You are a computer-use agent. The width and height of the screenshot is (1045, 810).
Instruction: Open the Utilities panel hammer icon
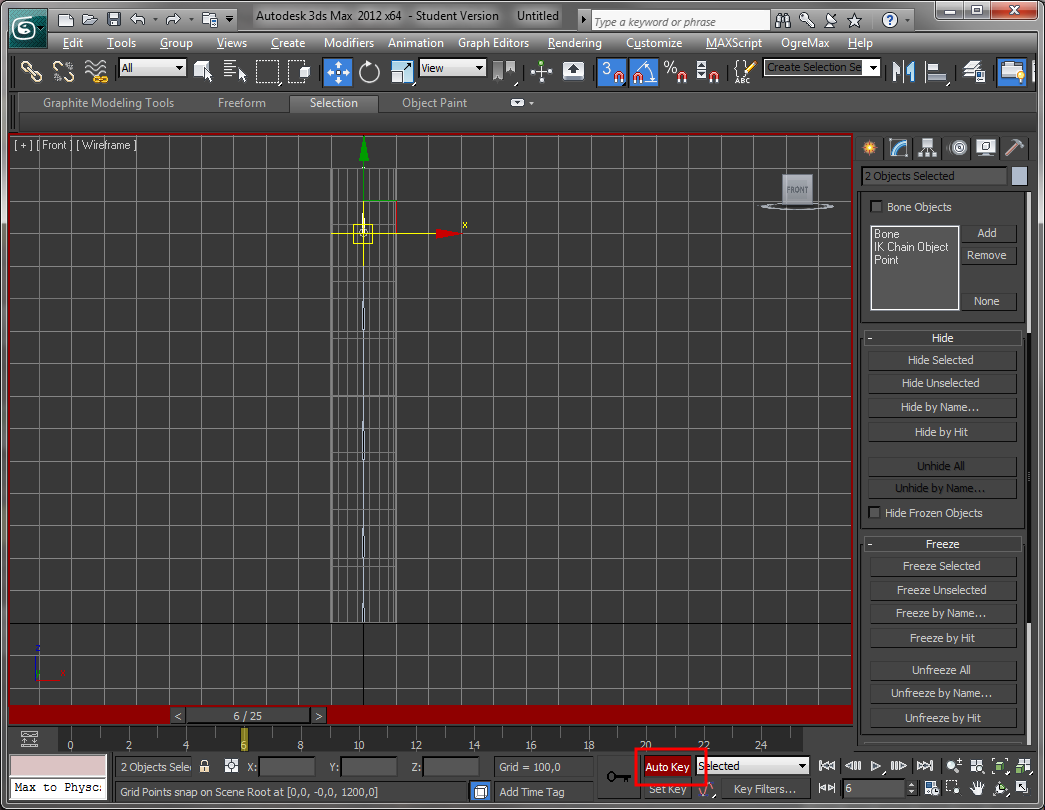(1014, 148)
